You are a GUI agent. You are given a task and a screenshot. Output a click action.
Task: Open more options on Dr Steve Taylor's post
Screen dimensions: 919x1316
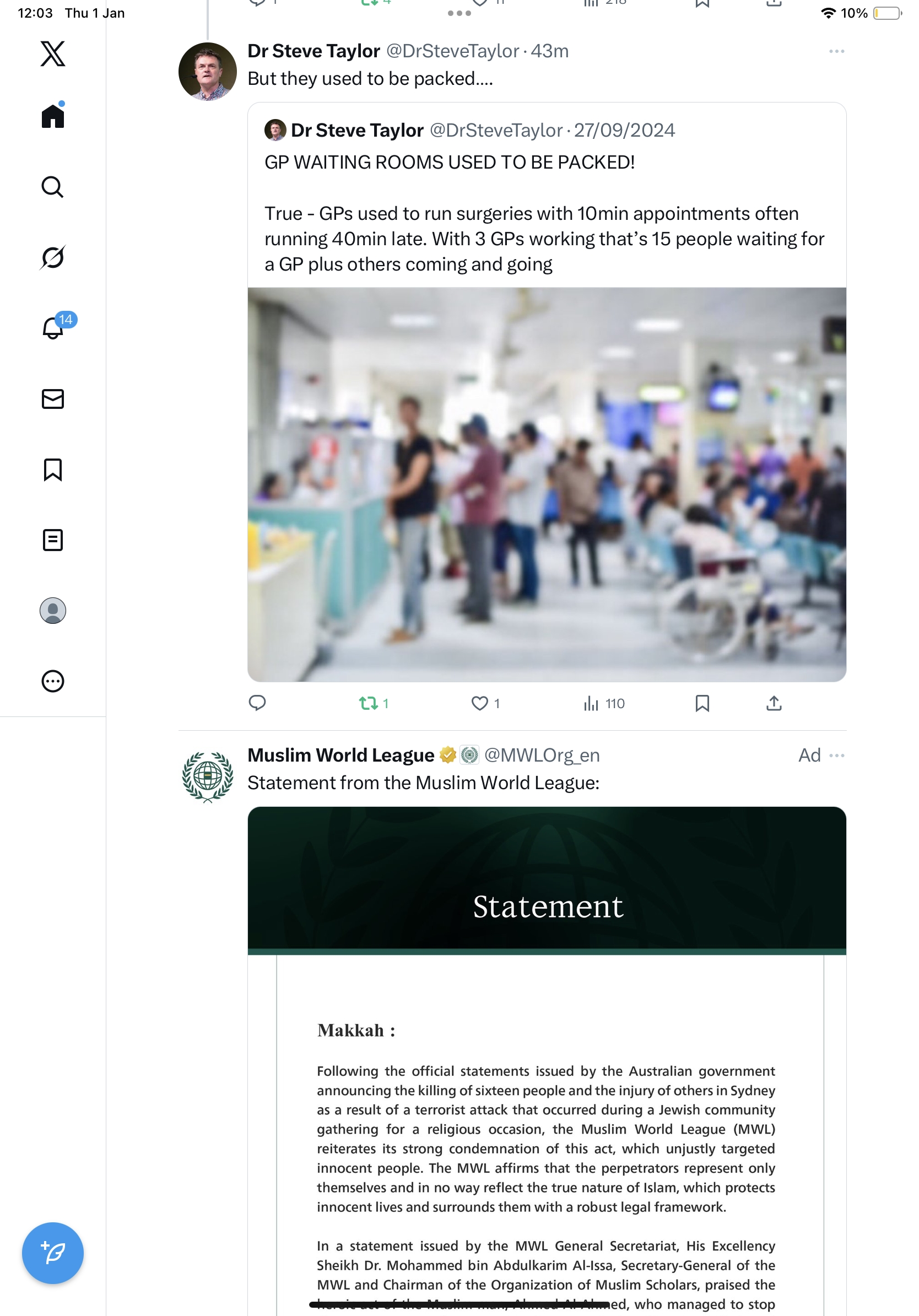[836, 51]
